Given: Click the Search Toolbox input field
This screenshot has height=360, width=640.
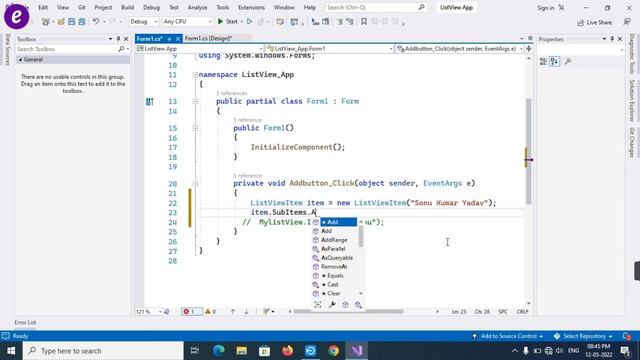Looking at the screenshot, I should click(x=67, y=49).
